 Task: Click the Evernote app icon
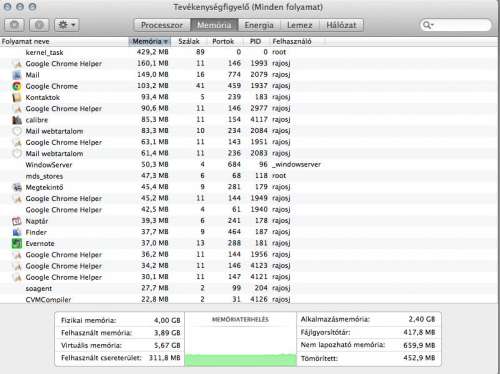(17, 243)
